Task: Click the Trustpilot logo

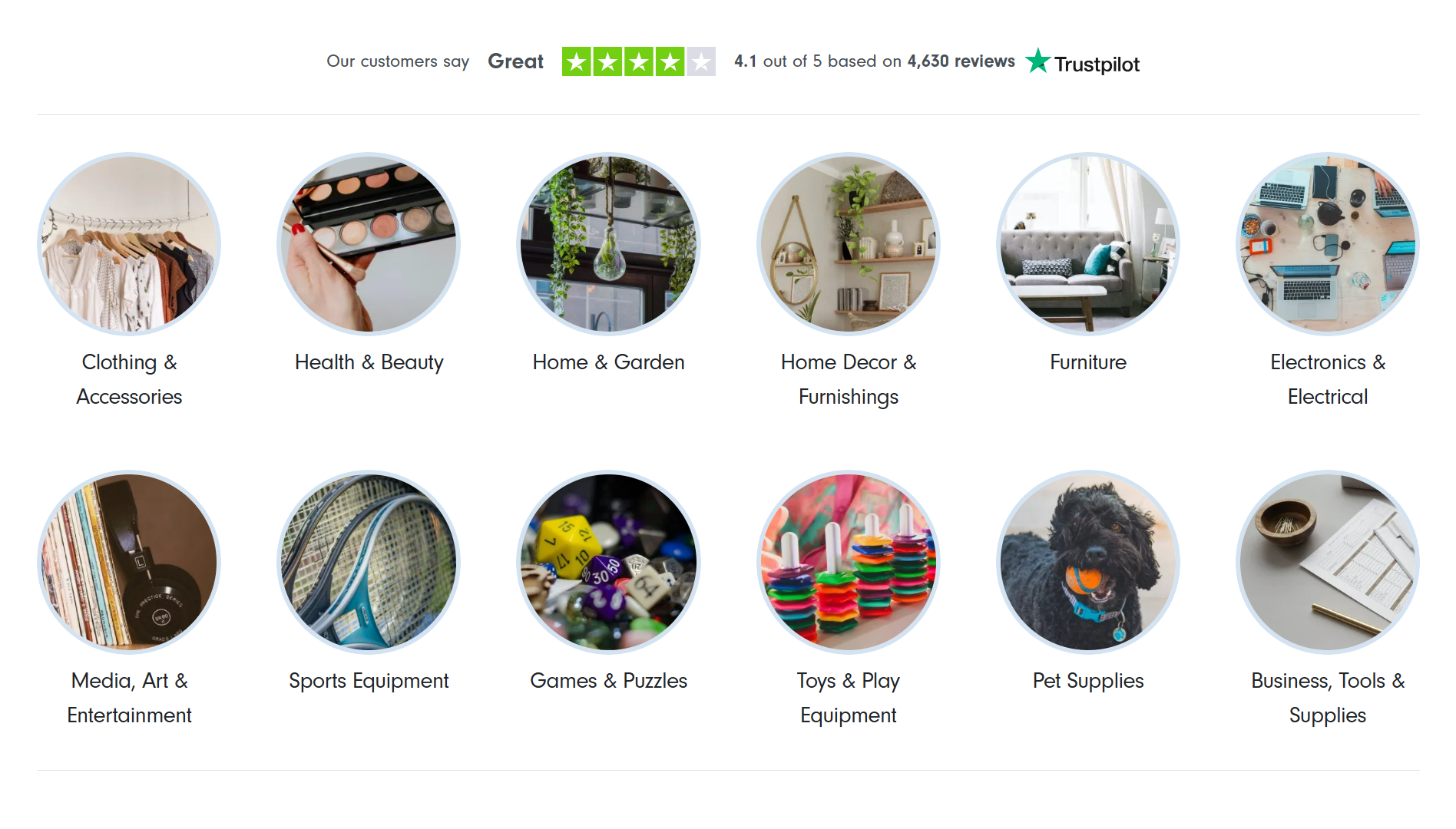Action: pos(1083,62)
